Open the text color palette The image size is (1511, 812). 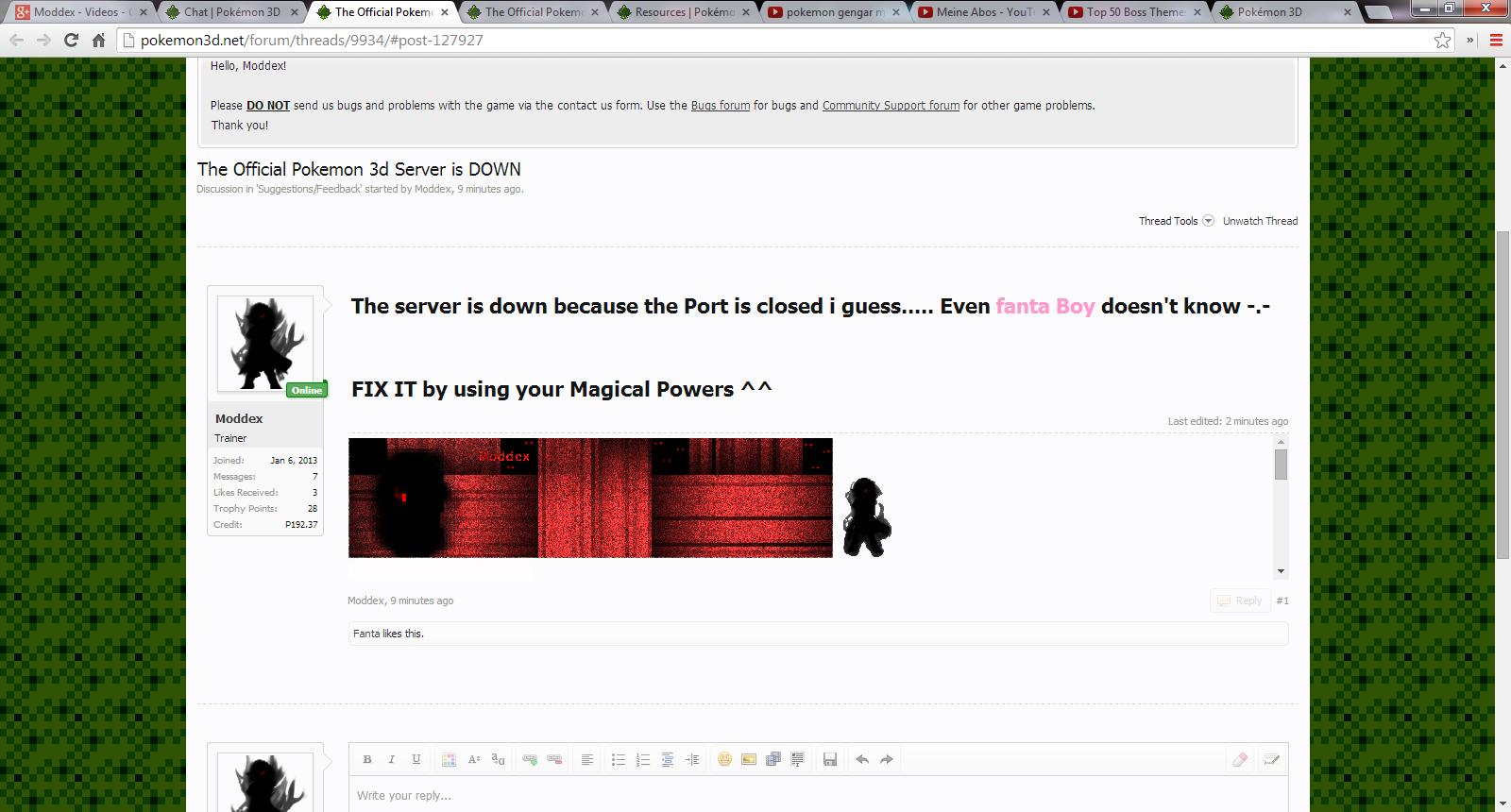coord(449,759)
